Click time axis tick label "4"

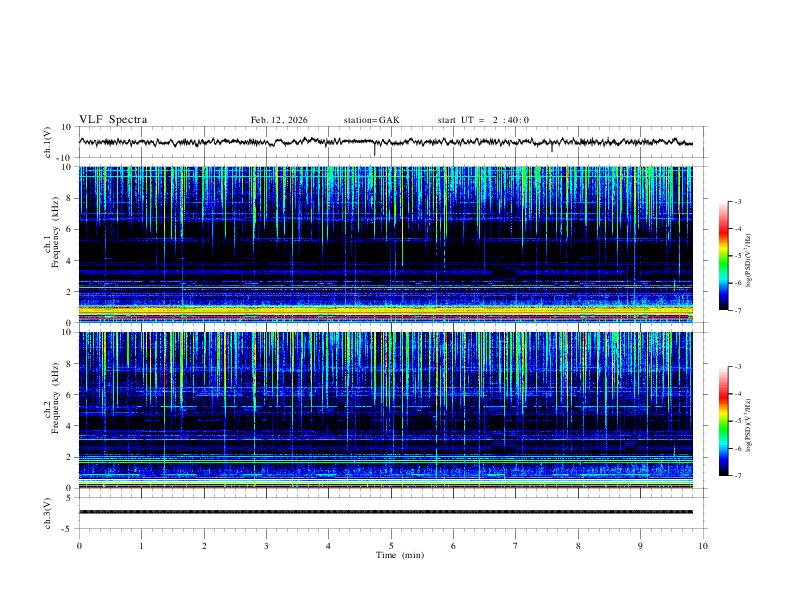pos(328,546)
